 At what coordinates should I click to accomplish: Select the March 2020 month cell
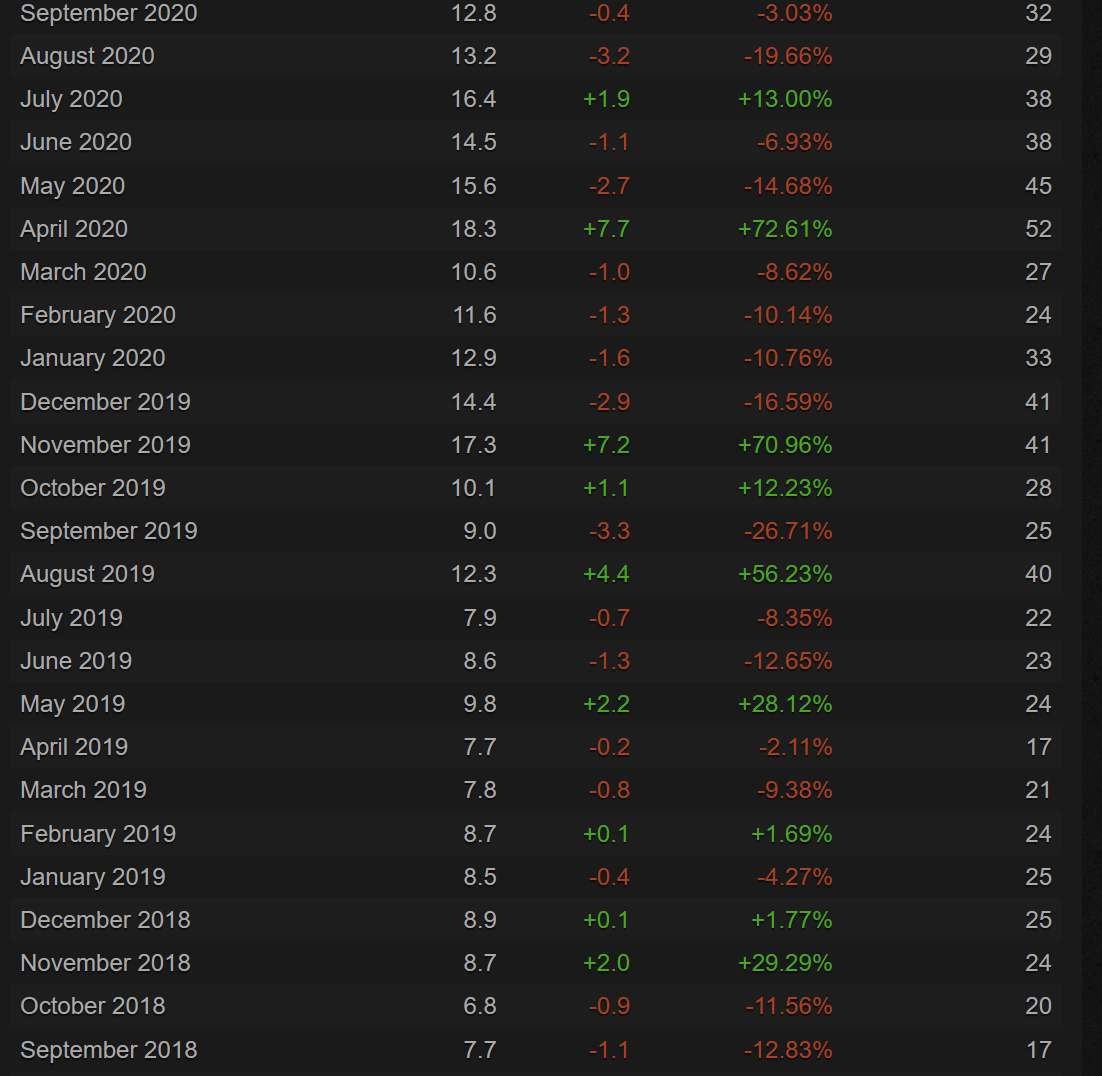tap(83, 272)
